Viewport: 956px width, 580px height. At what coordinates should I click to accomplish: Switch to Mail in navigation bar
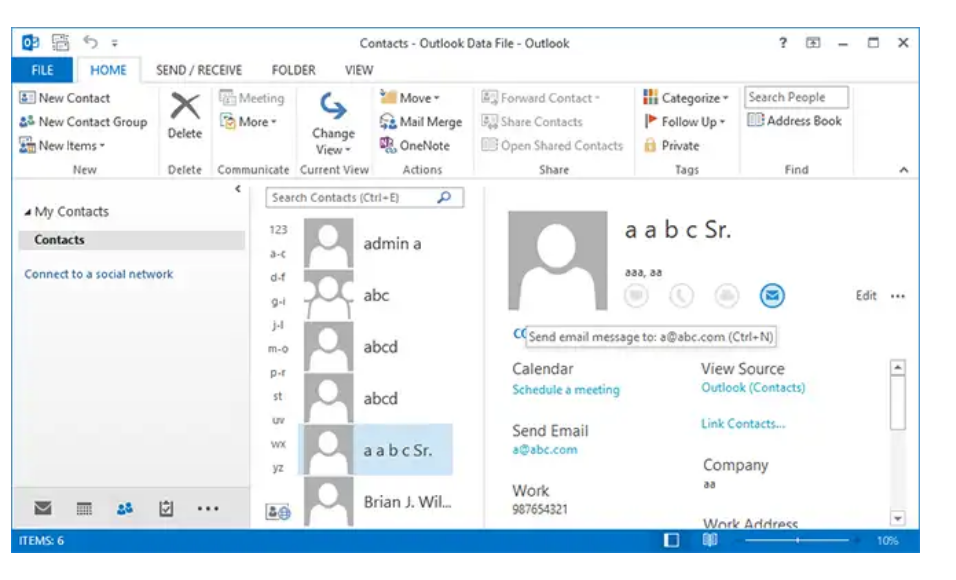click(x=43, y=508)
